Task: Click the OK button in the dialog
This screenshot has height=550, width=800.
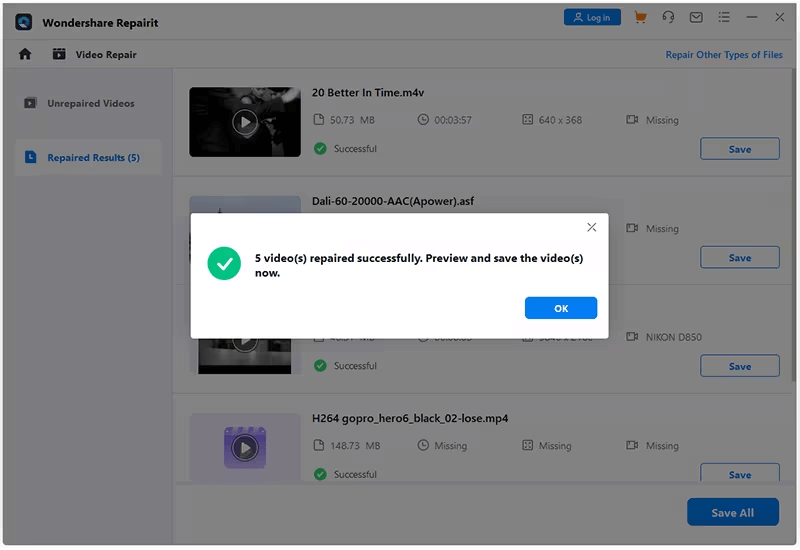Action: point(560,308)
